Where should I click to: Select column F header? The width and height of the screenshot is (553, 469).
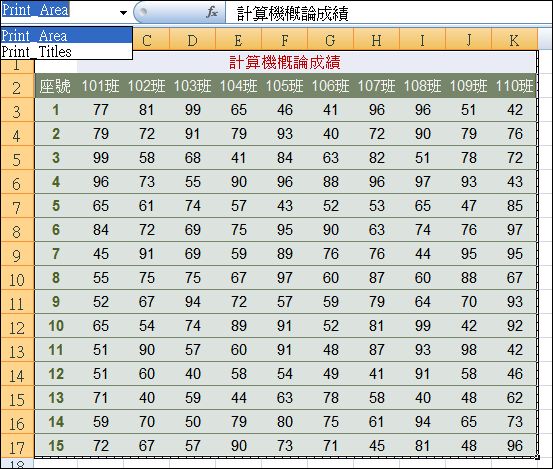pyautogui.click(x=285, y=40)
